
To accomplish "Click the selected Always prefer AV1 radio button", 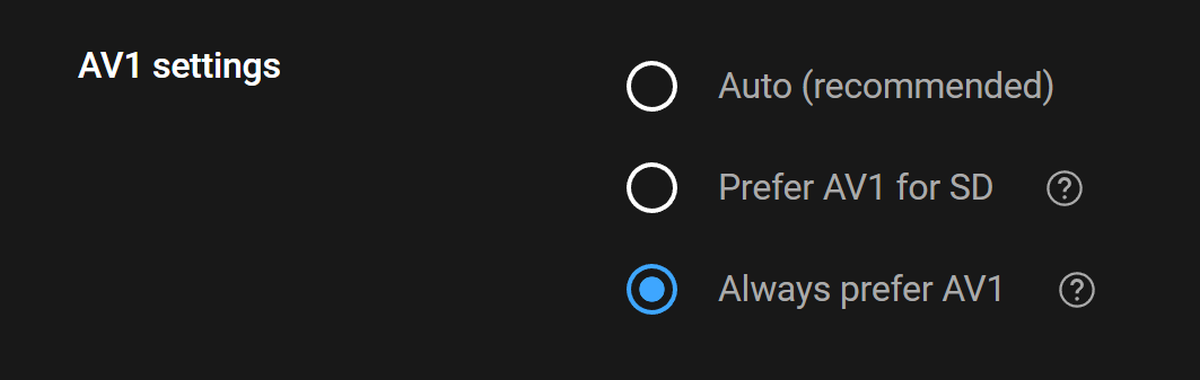I will pyautogui.click(x=652, y=290).
